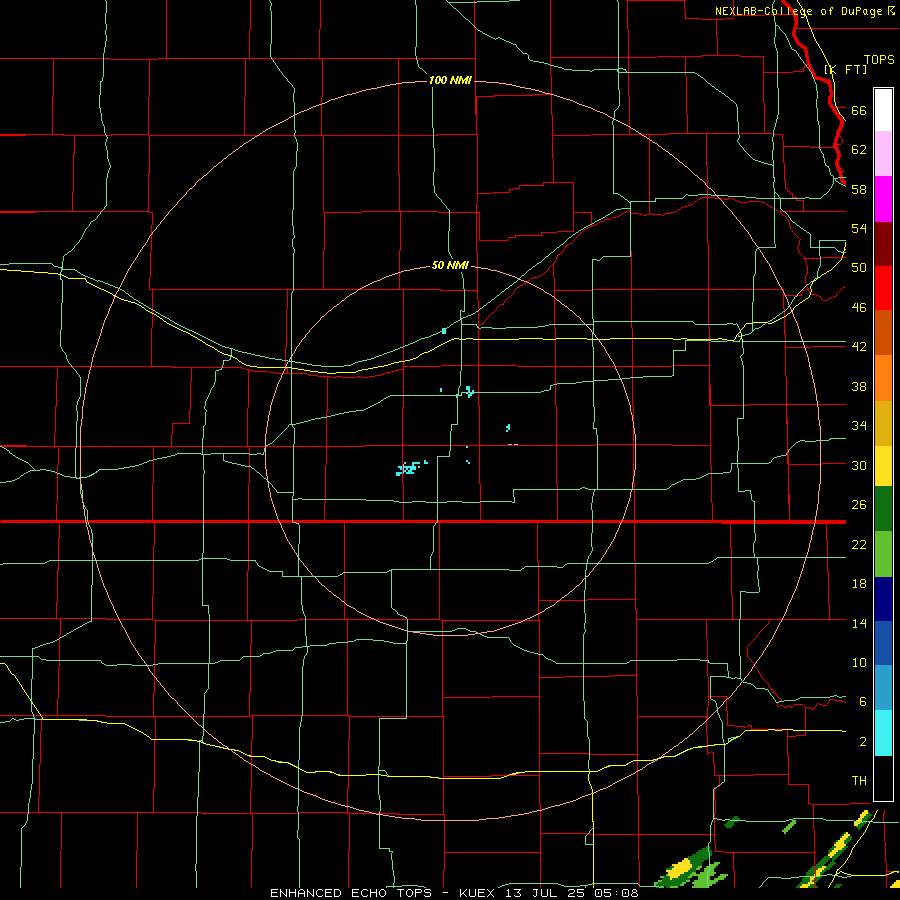Click the 30 legend number
Viewport: 900px width, 900px height.
tap(859, 465)
